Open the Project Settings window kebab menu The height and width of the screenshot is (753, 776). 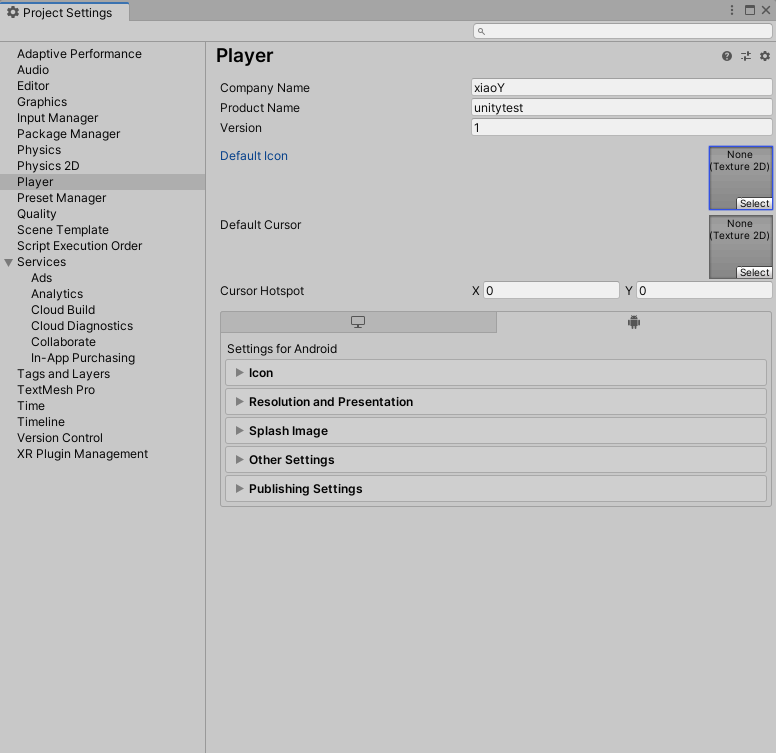tap(732, 10)
